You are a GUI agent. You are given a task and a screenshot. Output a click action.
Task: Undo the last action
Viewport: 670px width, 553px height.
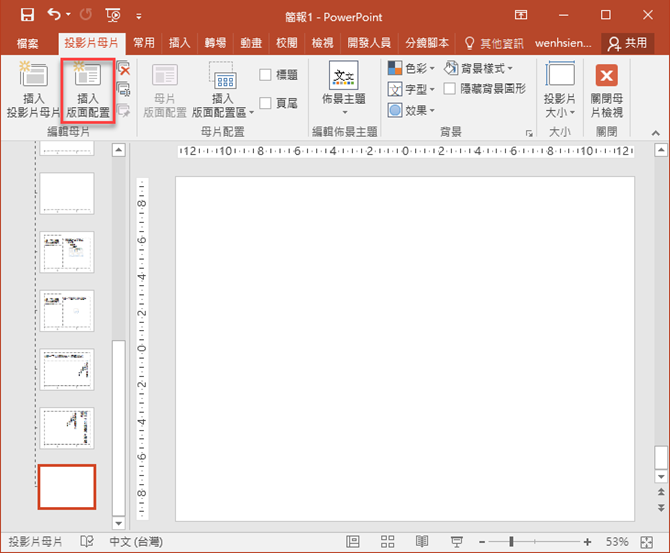[x=54, y=15]
